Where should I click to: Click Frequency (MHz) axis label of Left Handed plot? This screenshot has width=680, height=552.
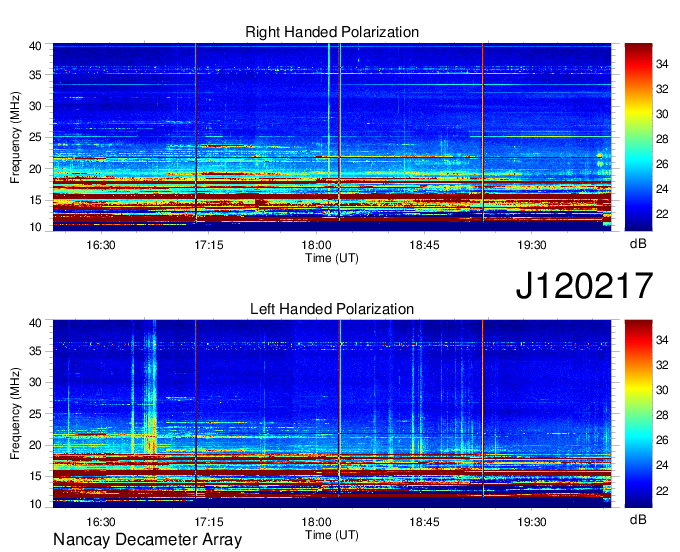coord(15,414)
